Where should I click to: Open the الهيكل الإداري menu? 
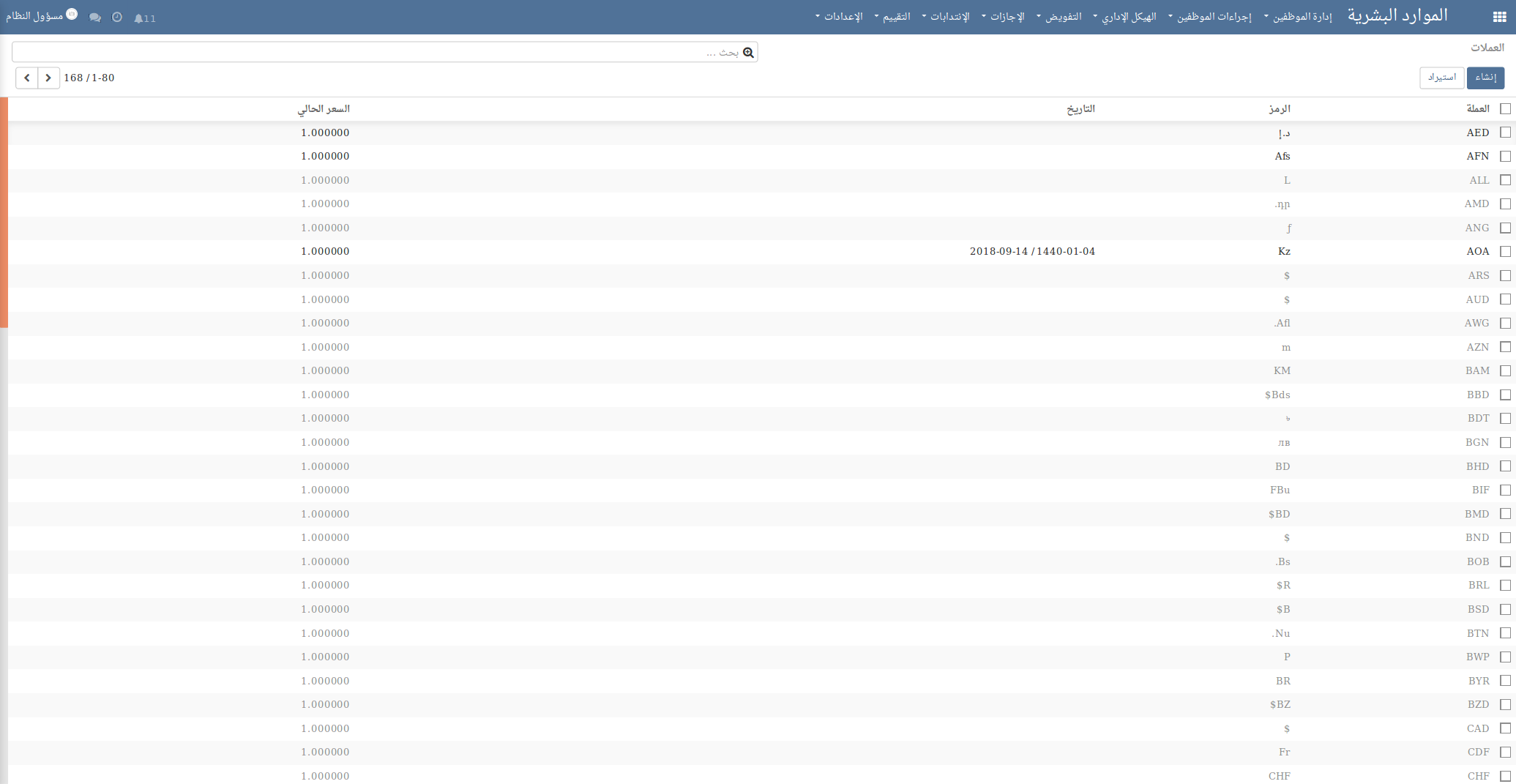click(1125, 17)
